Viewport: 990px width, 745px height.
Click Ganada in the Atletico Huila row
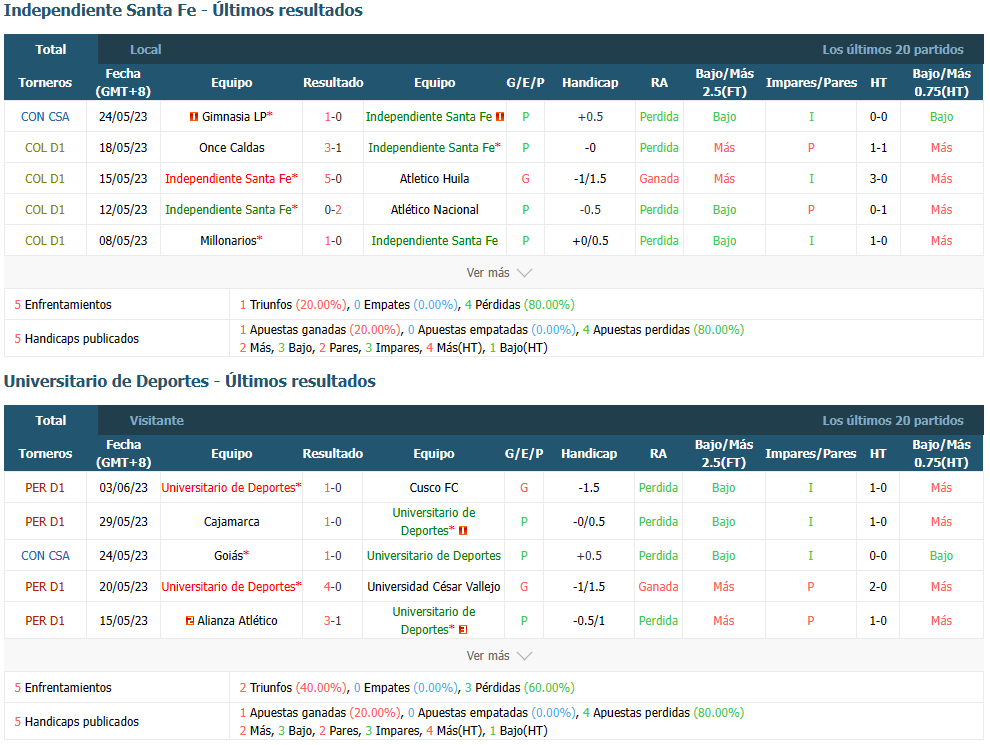tap(659, 179)
